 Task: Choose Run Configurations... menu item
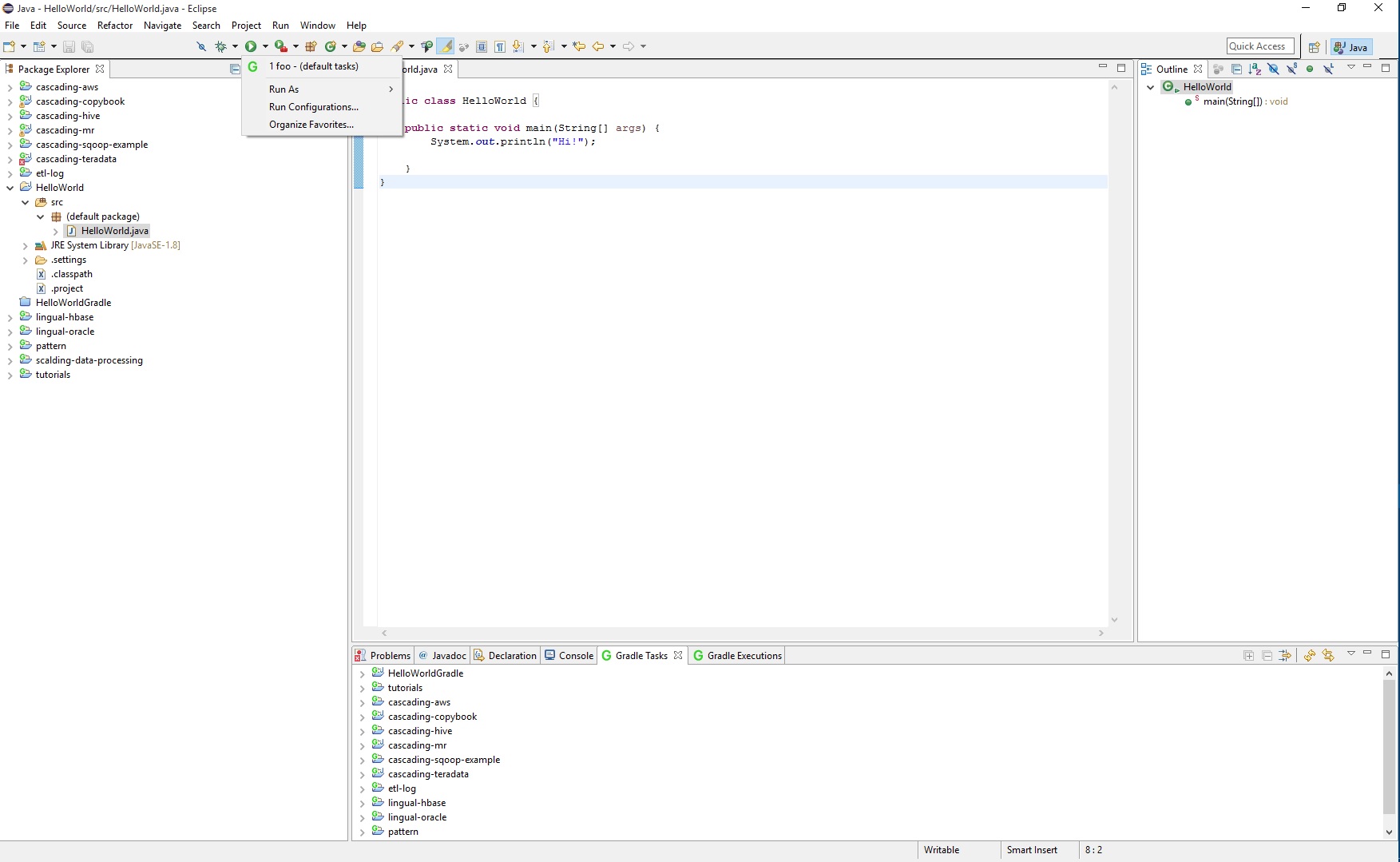(322, 106)
